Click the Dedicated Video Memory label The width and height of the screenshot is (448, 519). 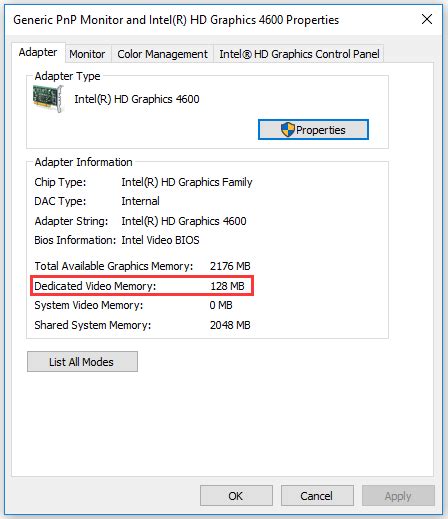[95, 286]
